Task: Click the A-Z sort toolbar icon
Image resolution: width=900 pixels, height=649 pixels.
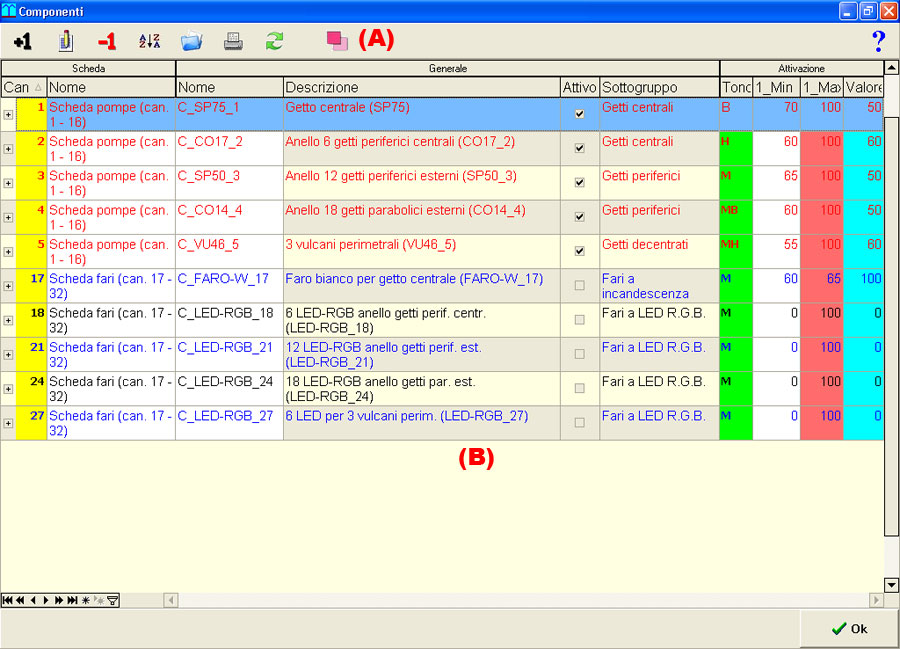Action: point(149,41)
